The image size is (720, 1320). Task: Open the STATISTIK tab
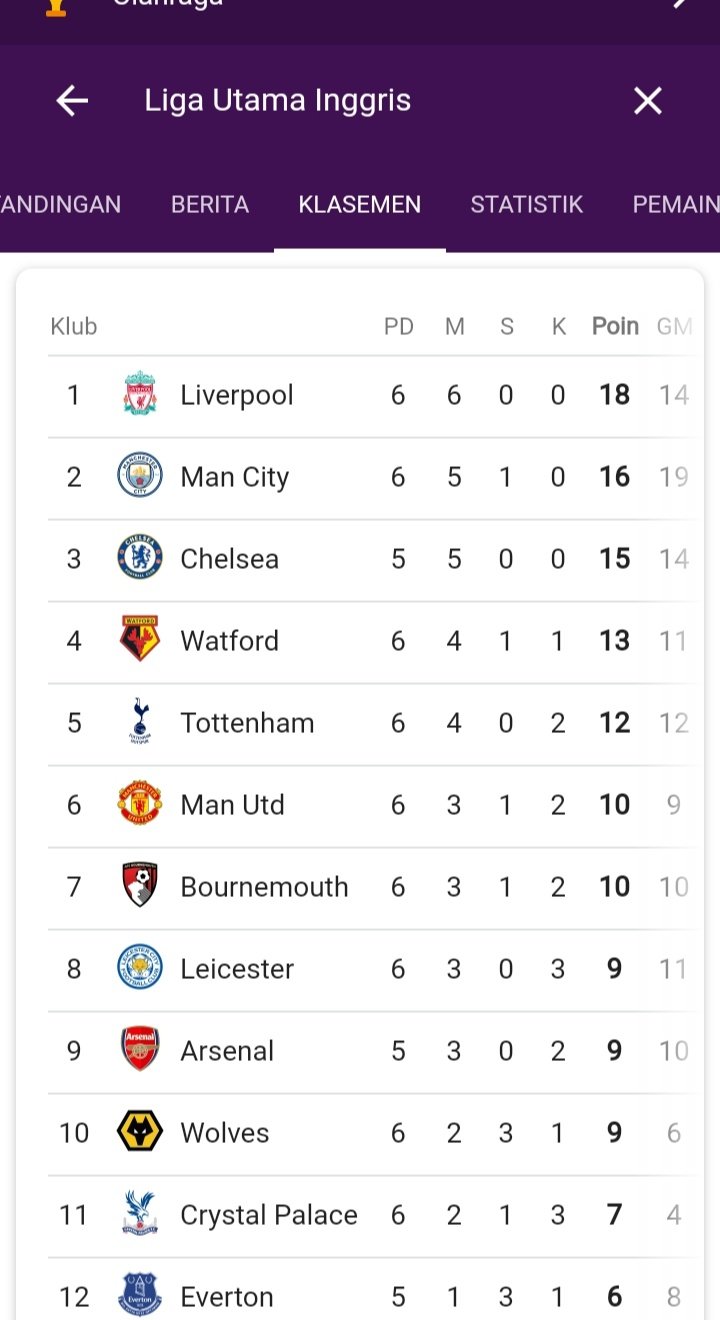(x=527, y=205)
